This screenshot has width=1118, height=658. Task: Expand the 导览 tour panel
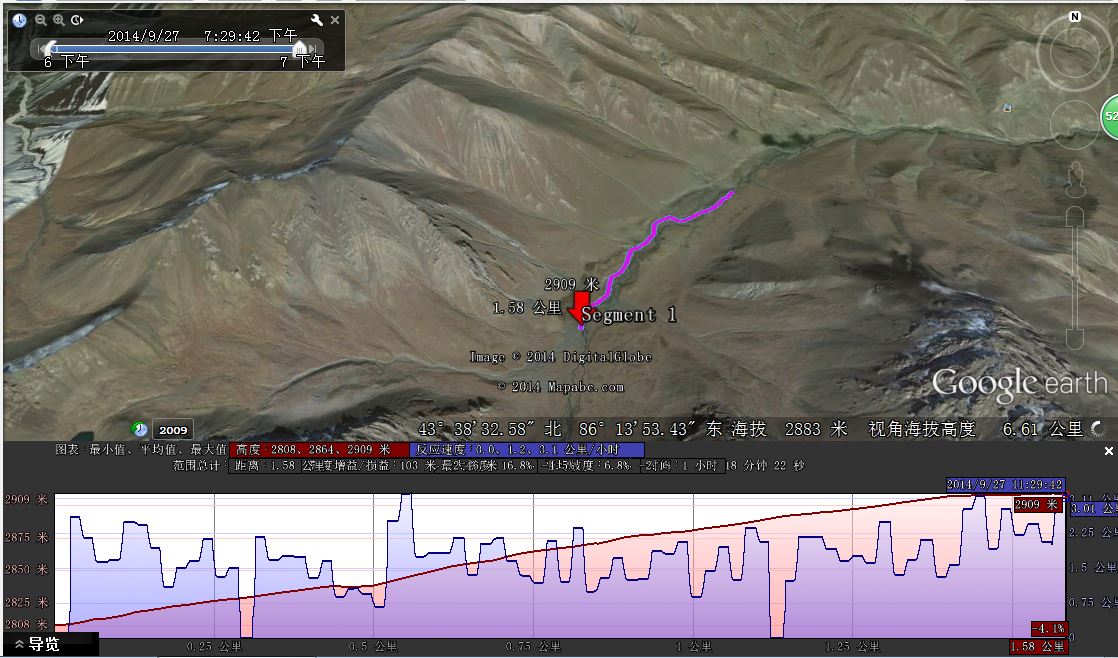[37, 644]
